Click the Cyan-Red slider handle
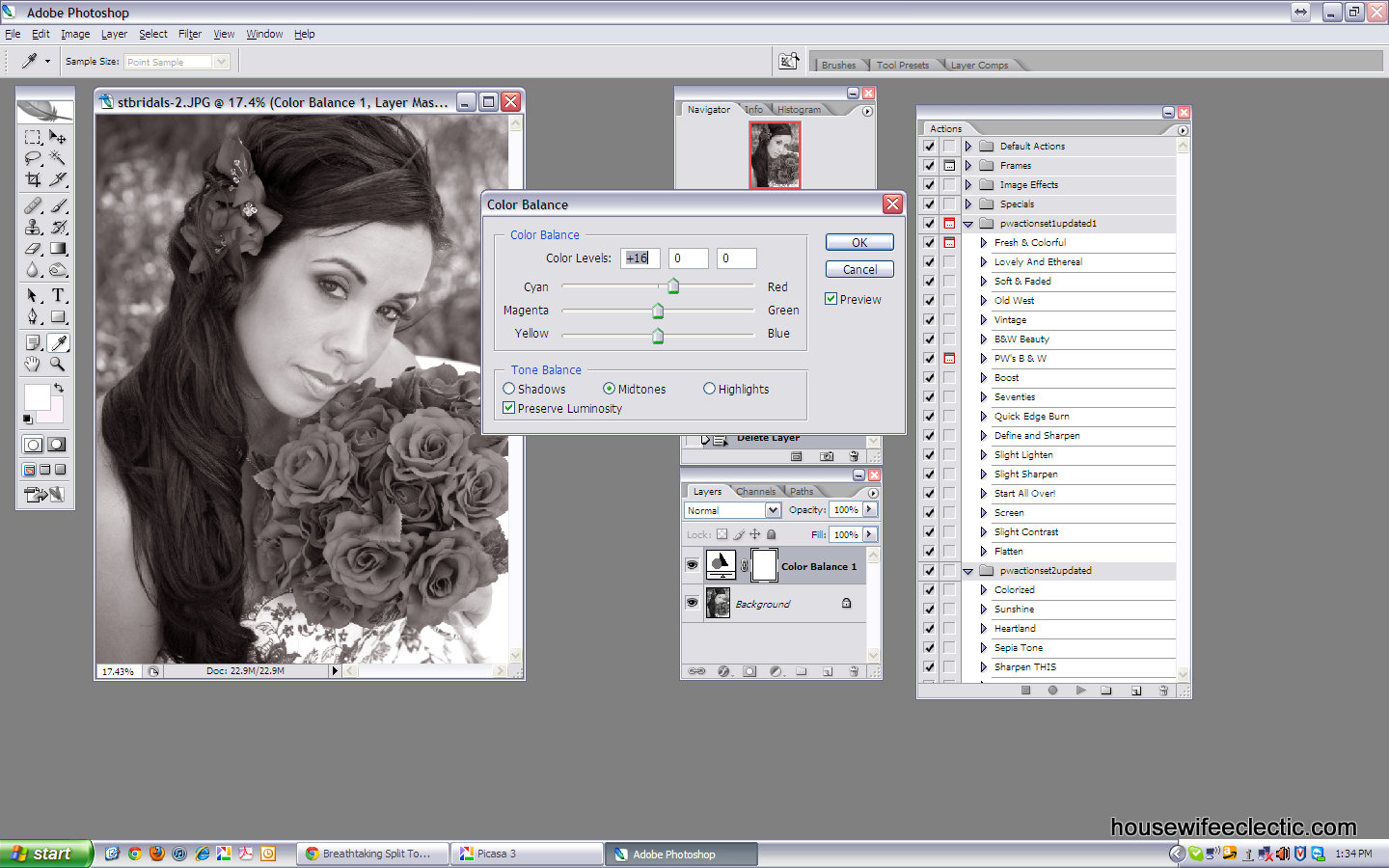The image size is (1389, 868). [673, 286]
